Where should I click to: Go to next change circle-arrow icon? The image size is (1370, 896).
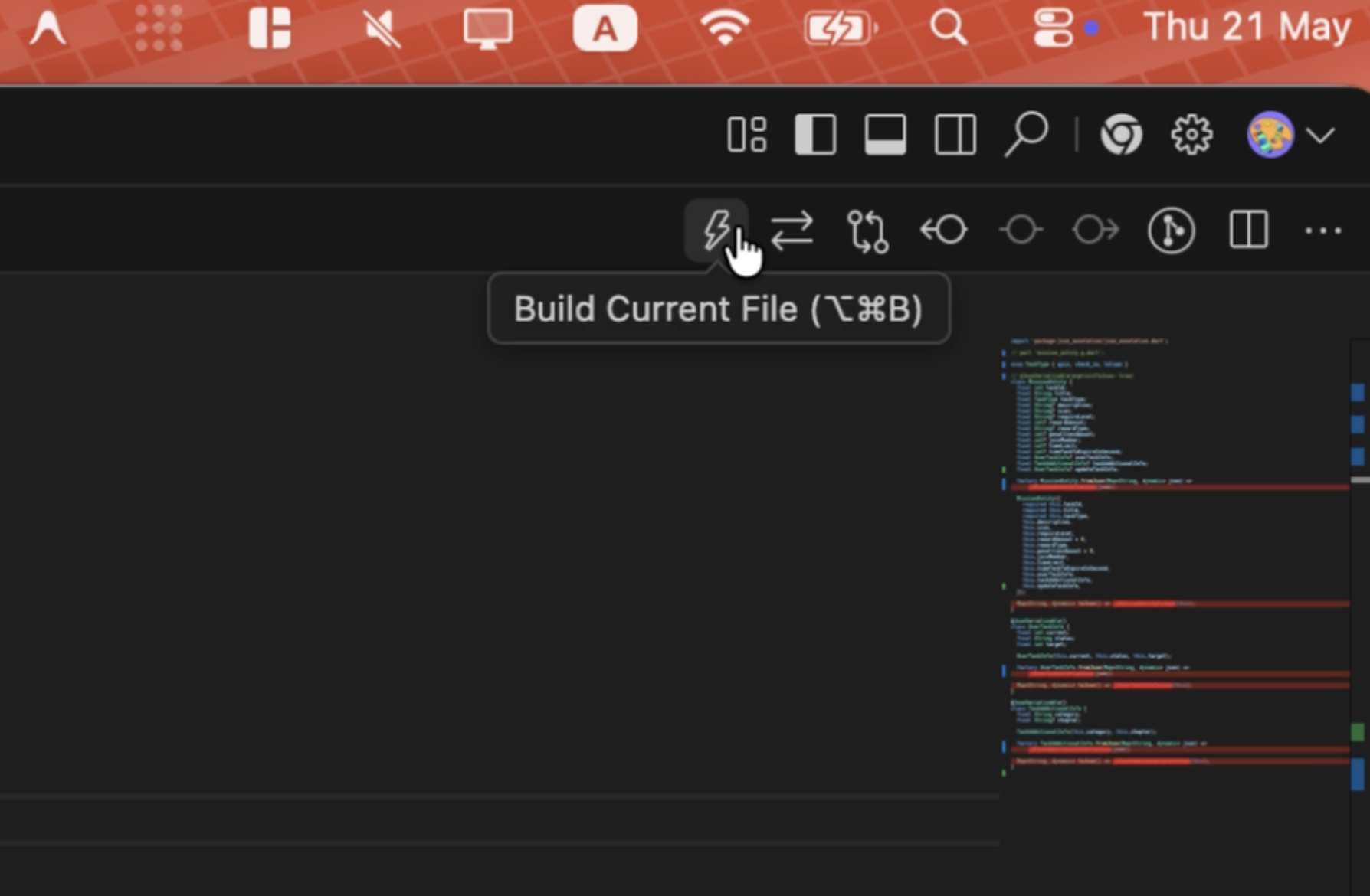[1096, 230]
